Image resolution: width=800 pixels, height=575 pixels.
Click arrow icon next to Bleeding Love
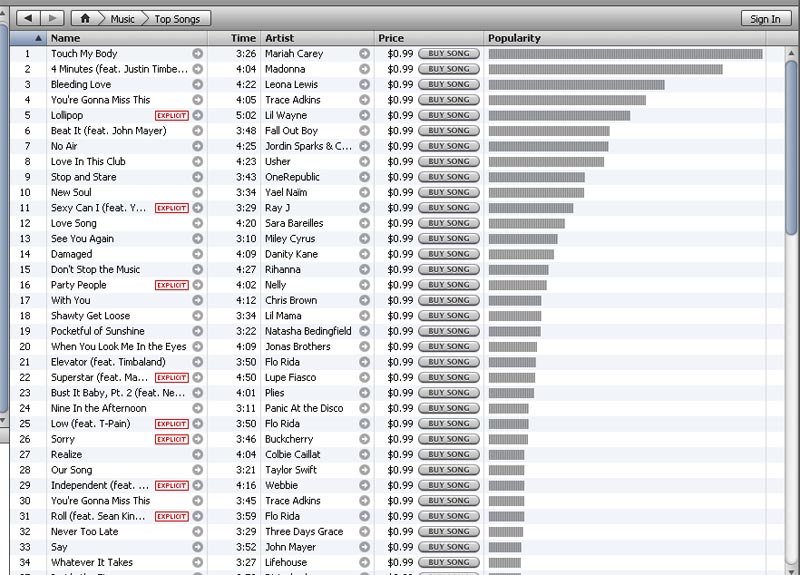tap(197, 84)
